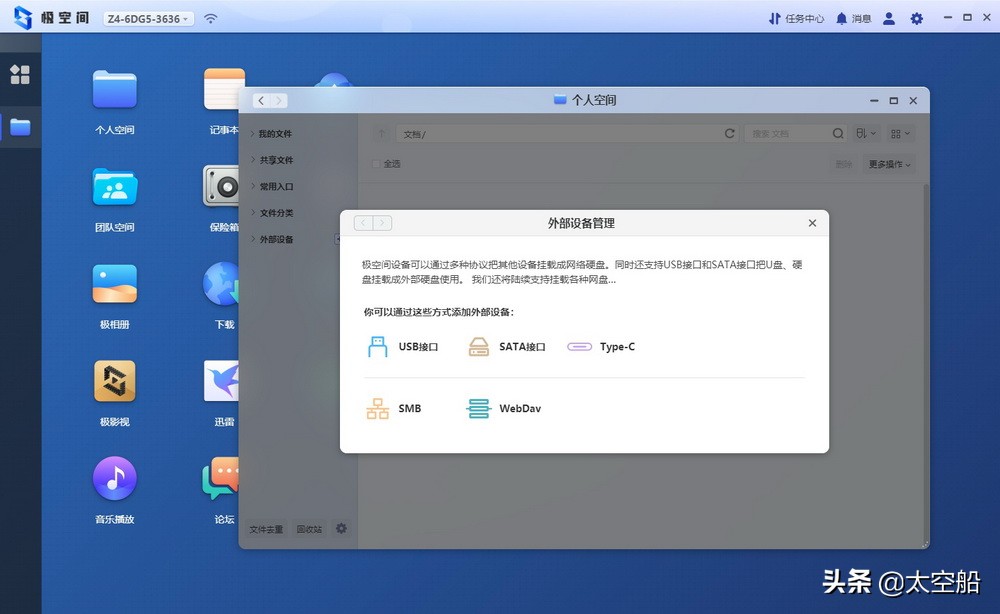The width and height of the screenshot is (1000, 614).
Task: Open the 回收站 recycle bin
Action: pyautogui.click(x=309, y=529)
